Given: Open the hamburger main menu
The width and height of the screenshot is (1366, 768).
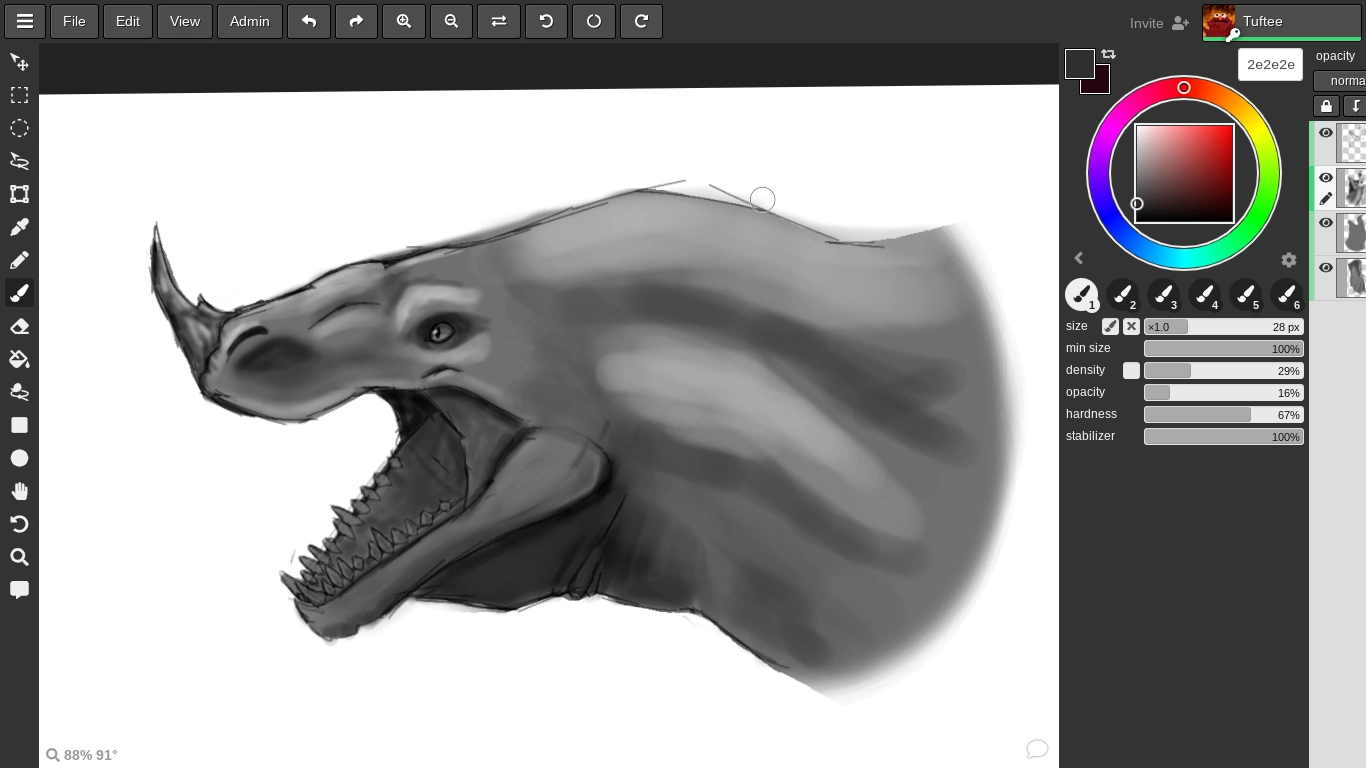Looking at the screenshot, I should coord(24,21).
